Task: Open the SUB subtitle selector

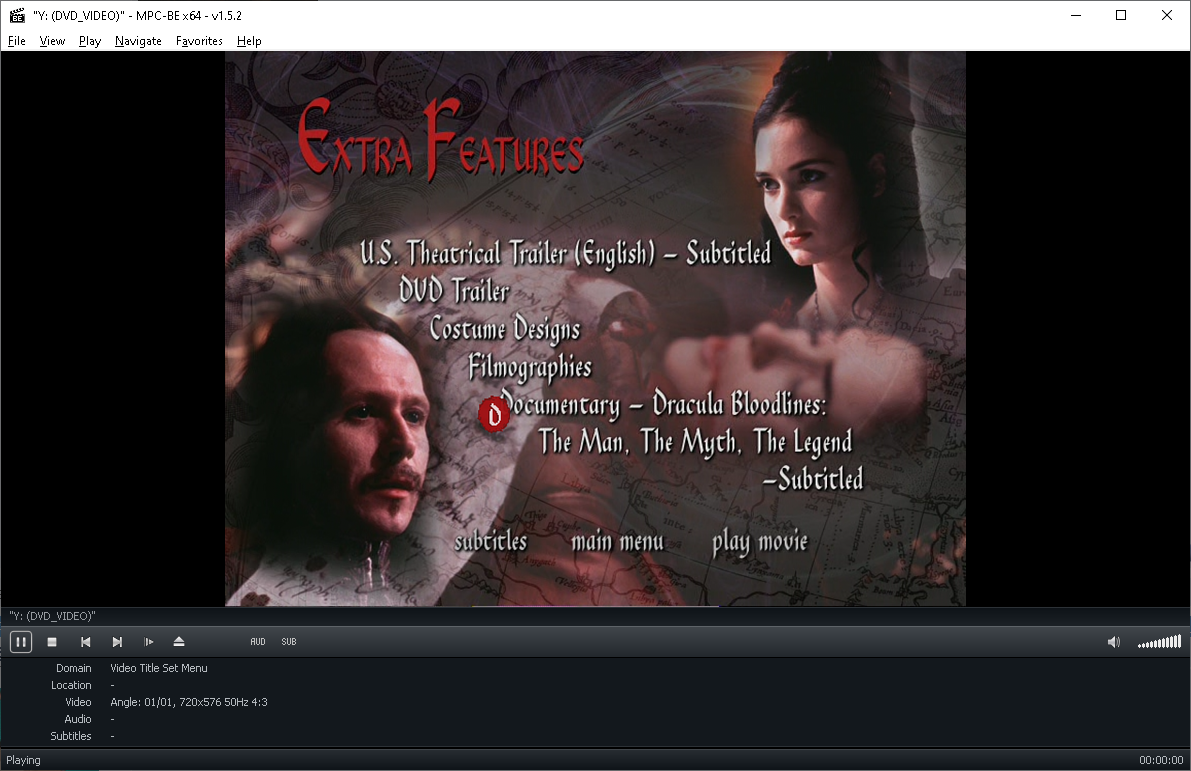Action: (x=289, y=642)
